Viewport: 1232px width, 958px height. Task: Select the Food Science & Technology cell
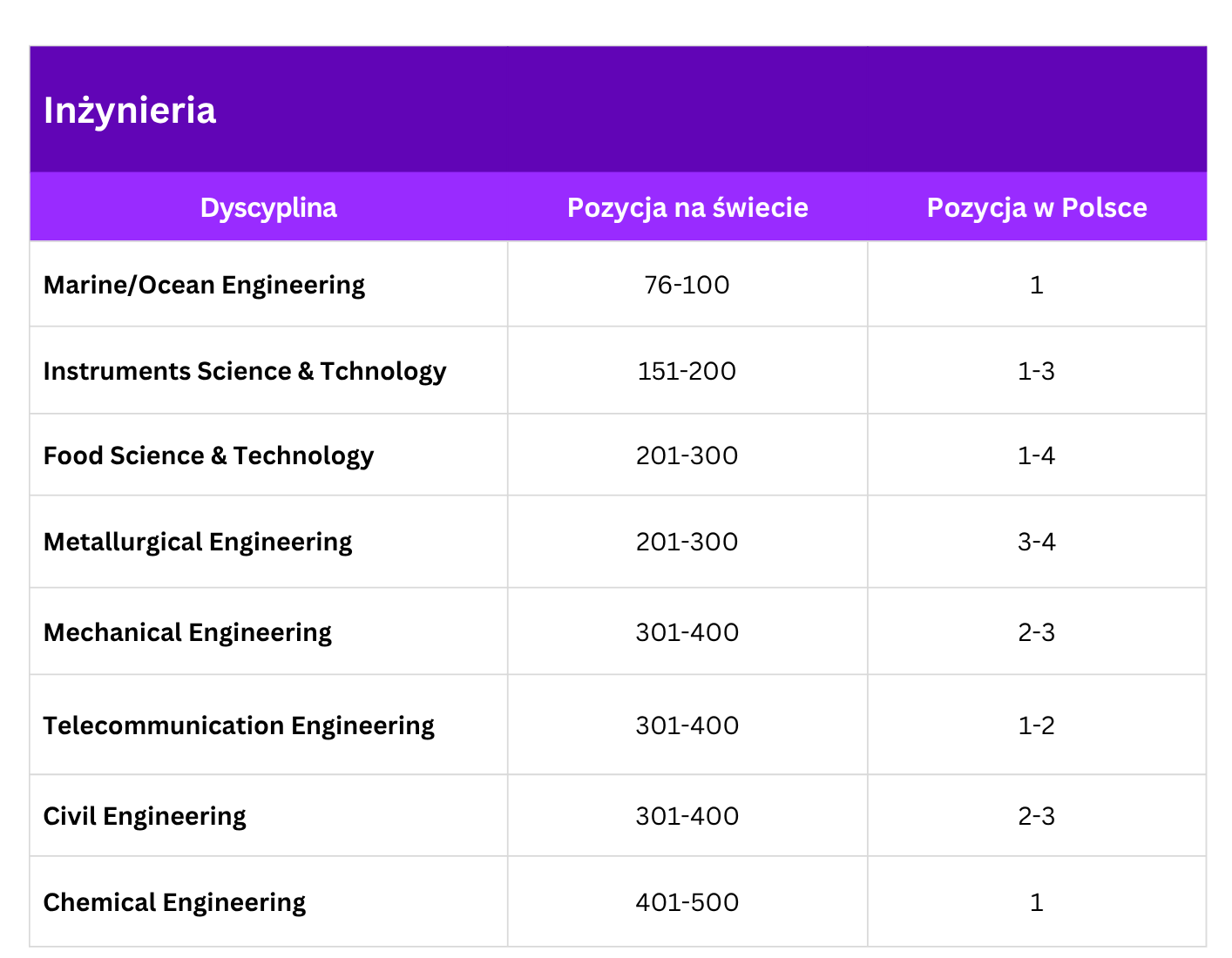click(208, 455)
